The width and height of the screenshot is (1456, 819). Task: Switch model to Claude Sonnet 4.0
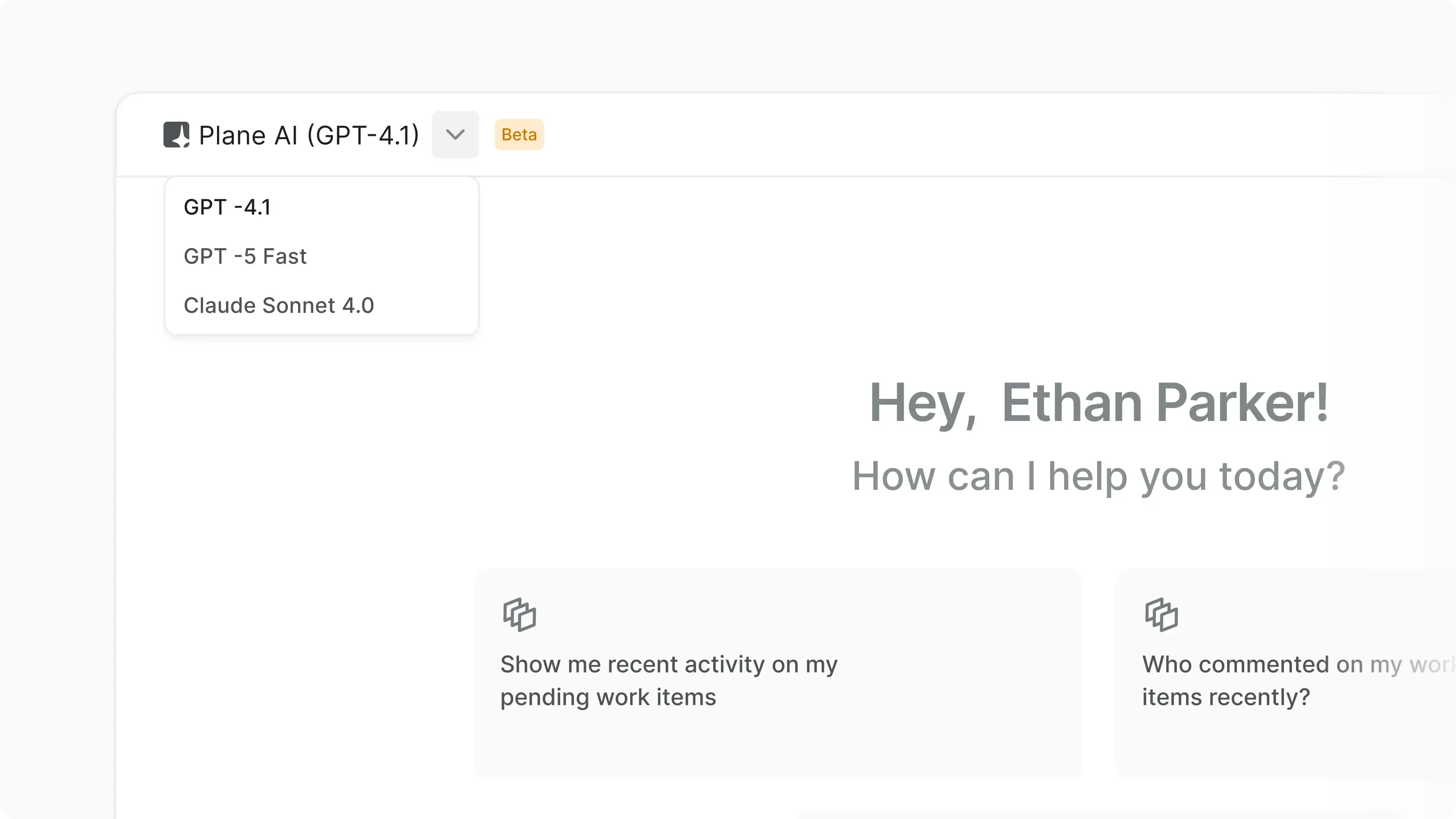(279, 306)
